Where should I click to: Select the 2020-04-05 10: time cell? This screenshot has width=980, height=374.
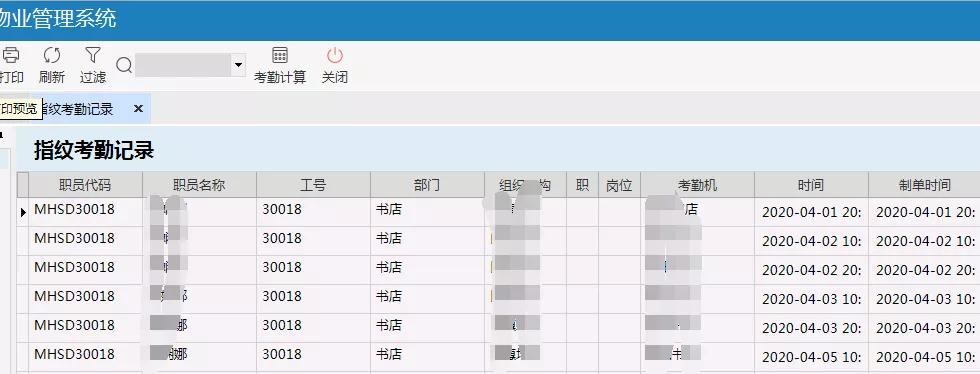pyautogui.click(x=811, y=357)
